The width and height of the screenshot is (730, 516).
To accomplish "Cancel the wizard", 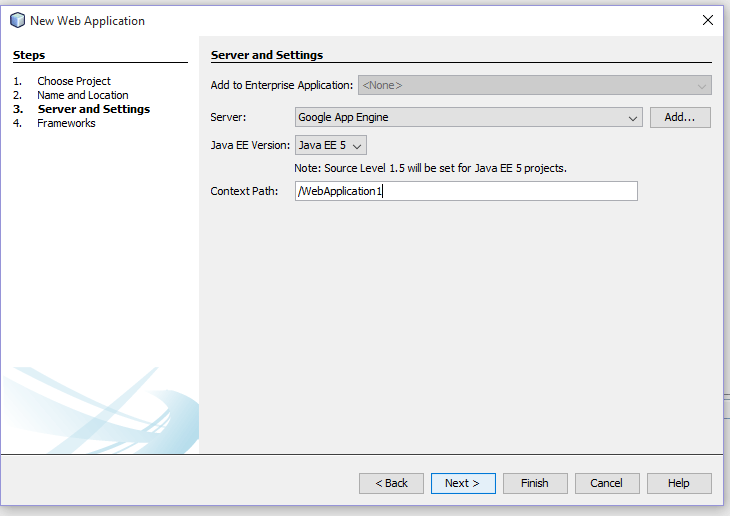I will pyautogui.click(x=606, y=483).
